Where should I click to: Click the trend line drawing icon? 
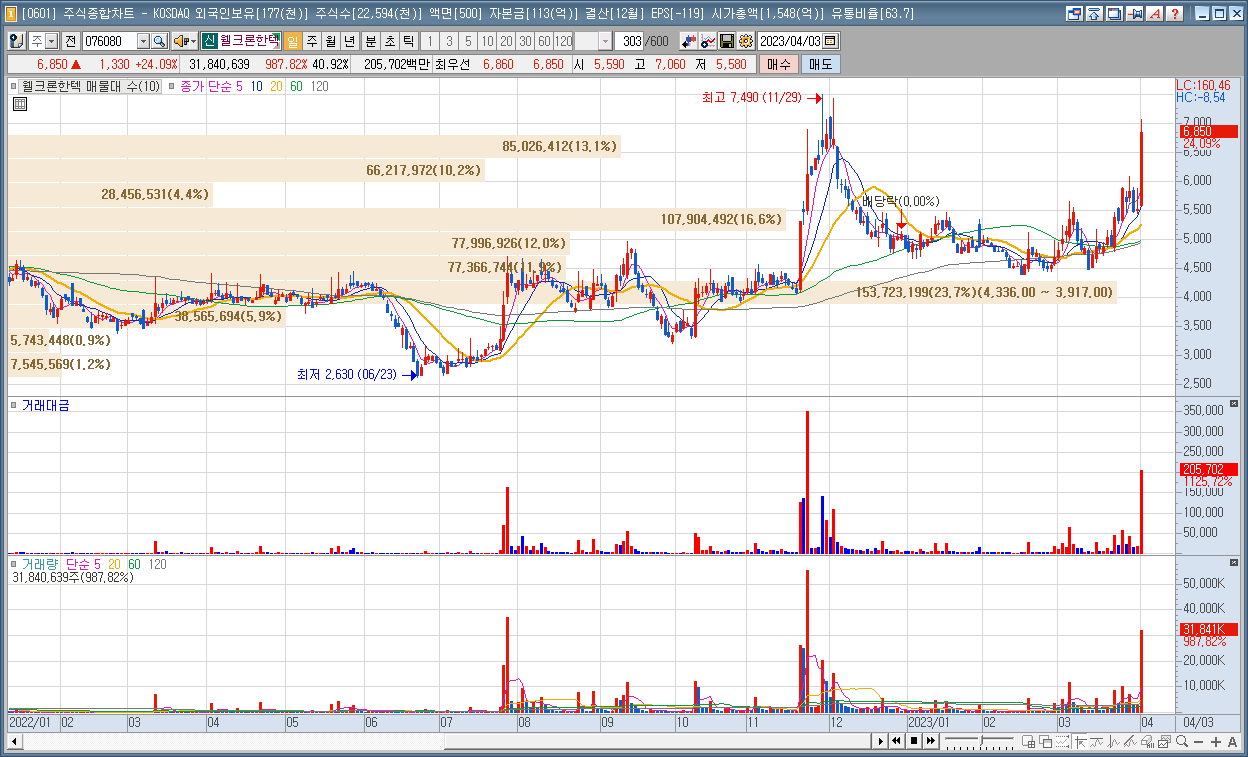click(1130, 741)
